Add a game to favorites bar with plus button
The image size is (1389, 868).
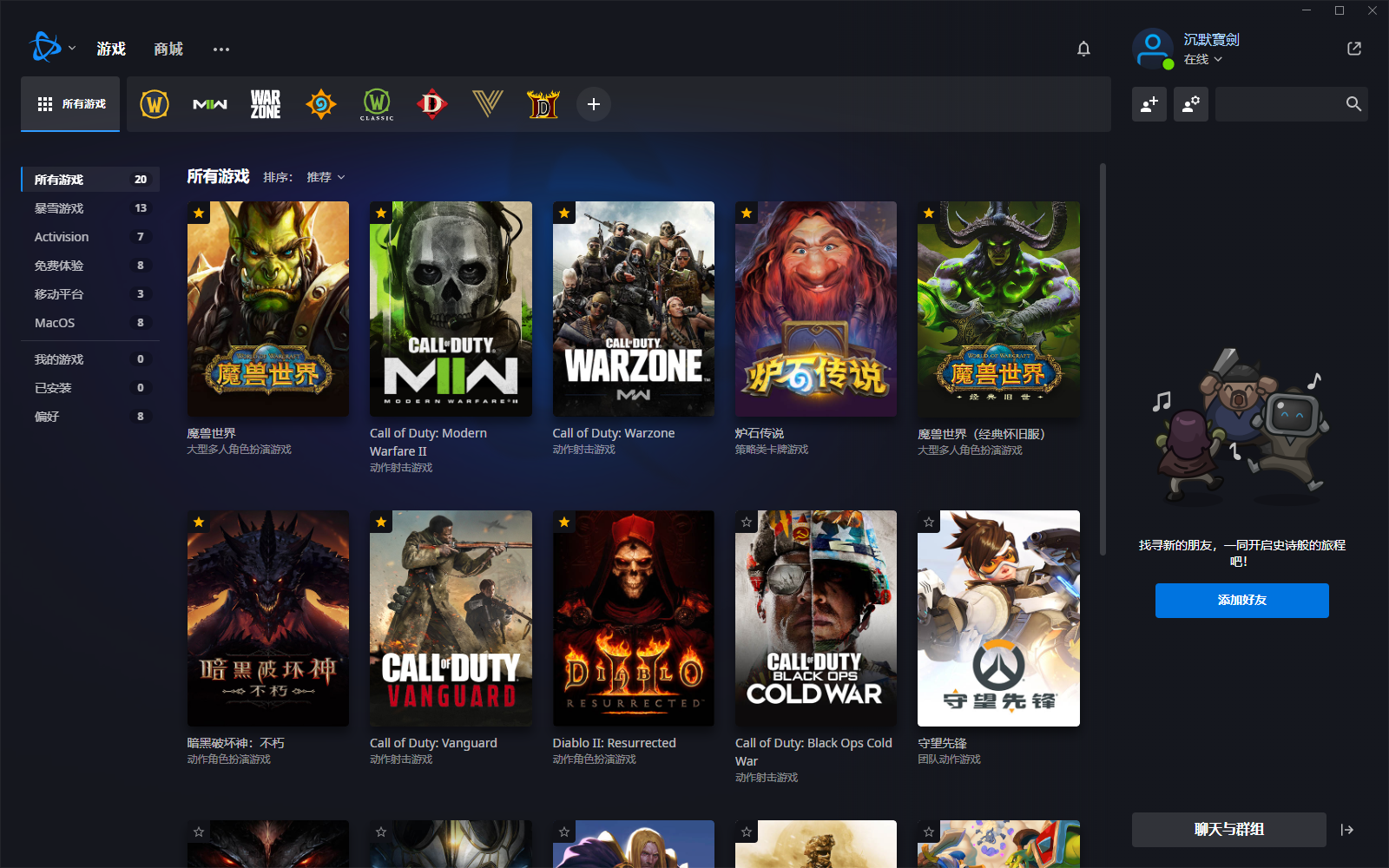pos(594,104)
